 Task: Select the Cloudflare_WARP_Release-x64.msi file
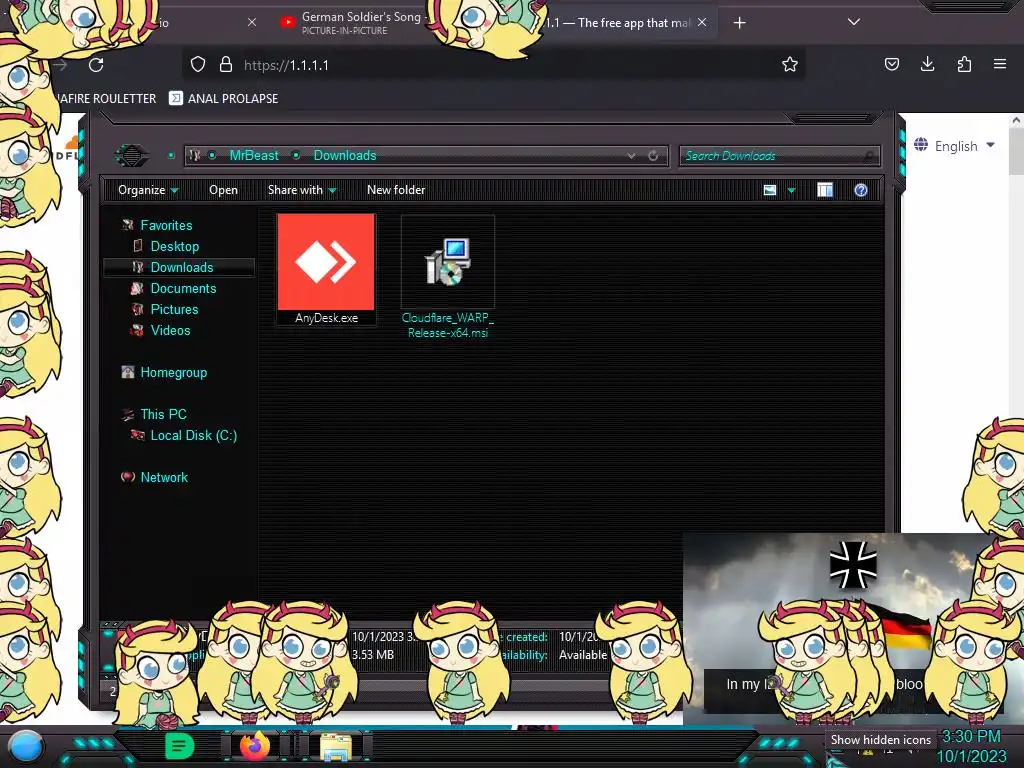click(x=448, y=276)
